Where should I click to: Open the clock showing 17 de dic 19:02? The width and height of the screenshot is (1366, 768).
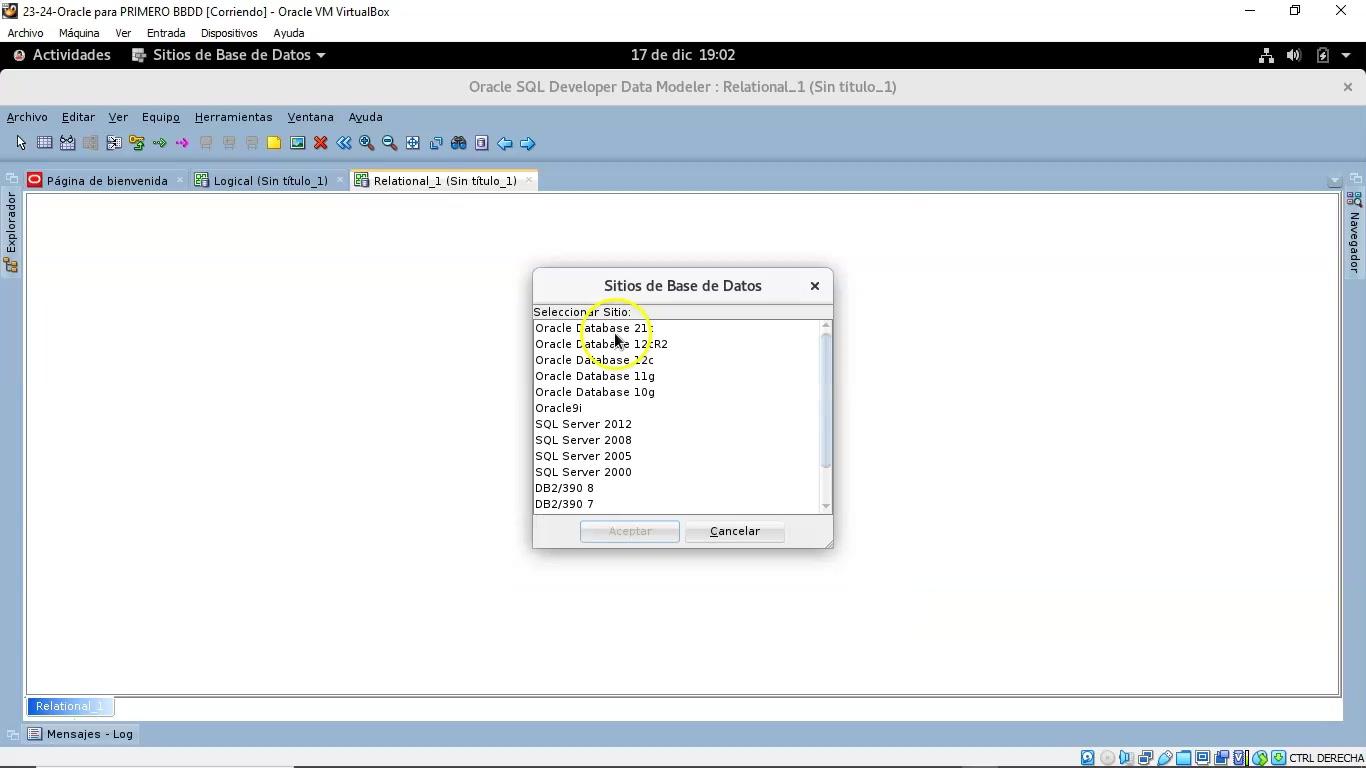click(x=683, y=55)
